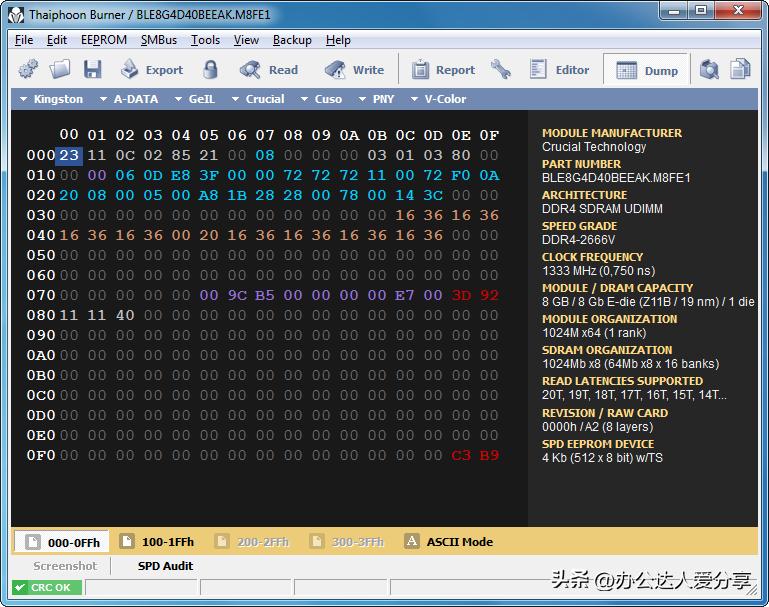769x607 pixels.
Task: Click the column header 0F
Action: pos(489,135)
